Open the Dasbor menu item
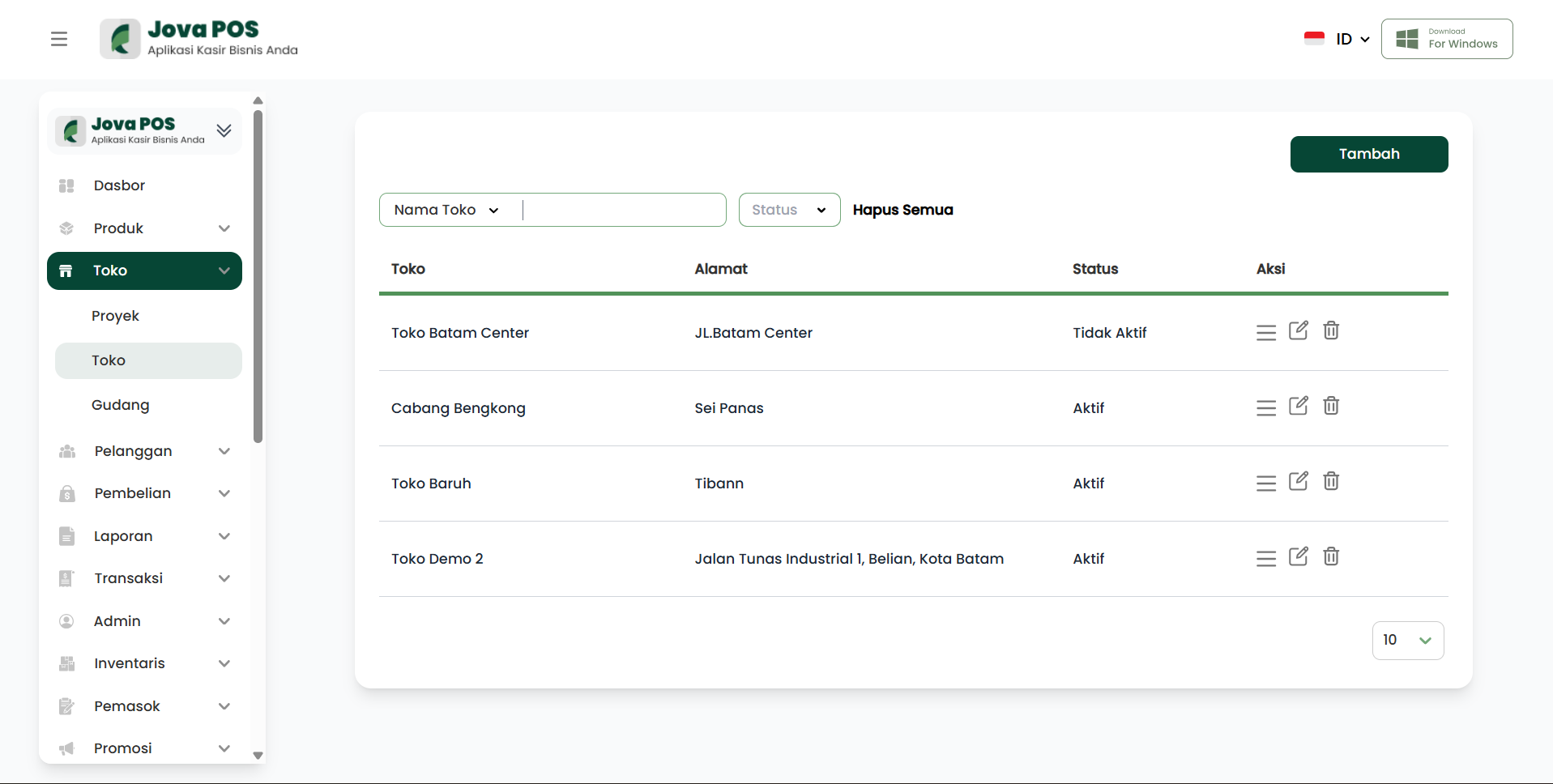The image size is (1553, 784). click(119, 185)
